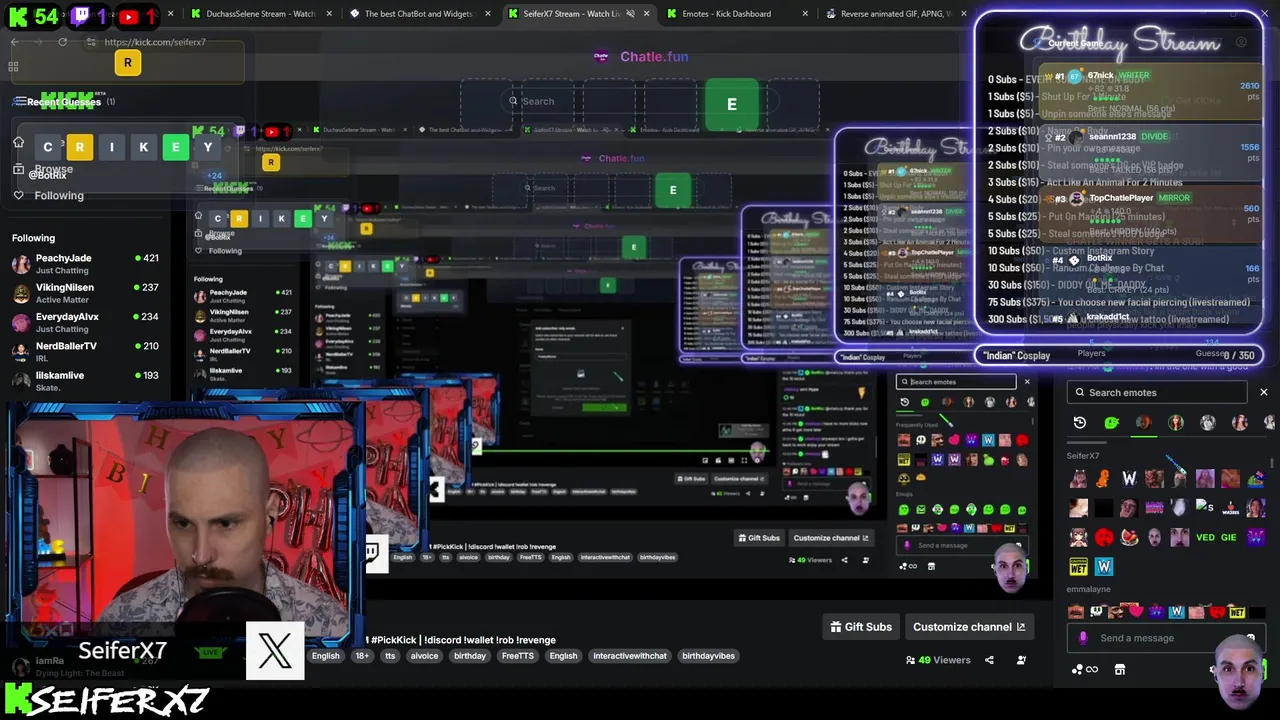The height and width of the screenshot is (720, 1280).
Task: Click the Gift Subs button below the stream
Action: [861, 627]
